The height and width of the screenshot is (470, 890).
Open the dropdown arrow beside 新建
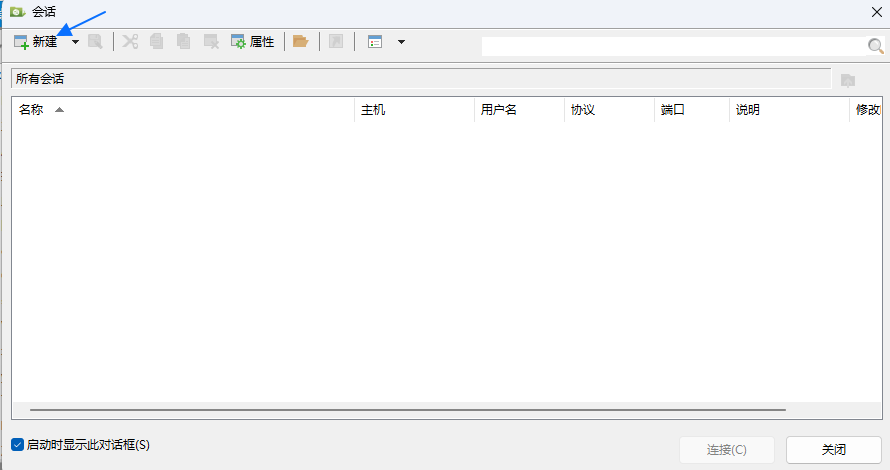[x=75, y=42]
